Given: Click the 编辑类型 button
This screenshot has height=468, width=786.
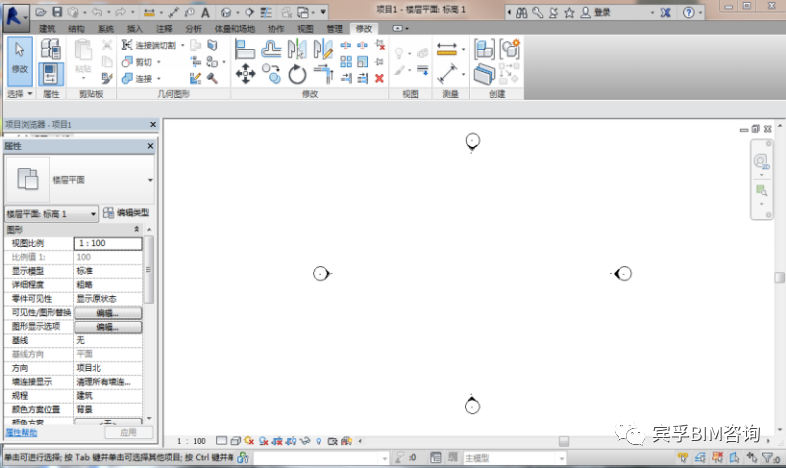Looking at the screenshot, I should click(x=126, y=213).
